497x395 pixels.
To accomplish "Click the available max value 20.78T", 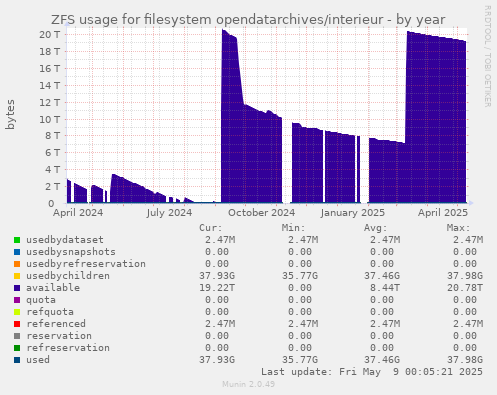I will [465, 288].
